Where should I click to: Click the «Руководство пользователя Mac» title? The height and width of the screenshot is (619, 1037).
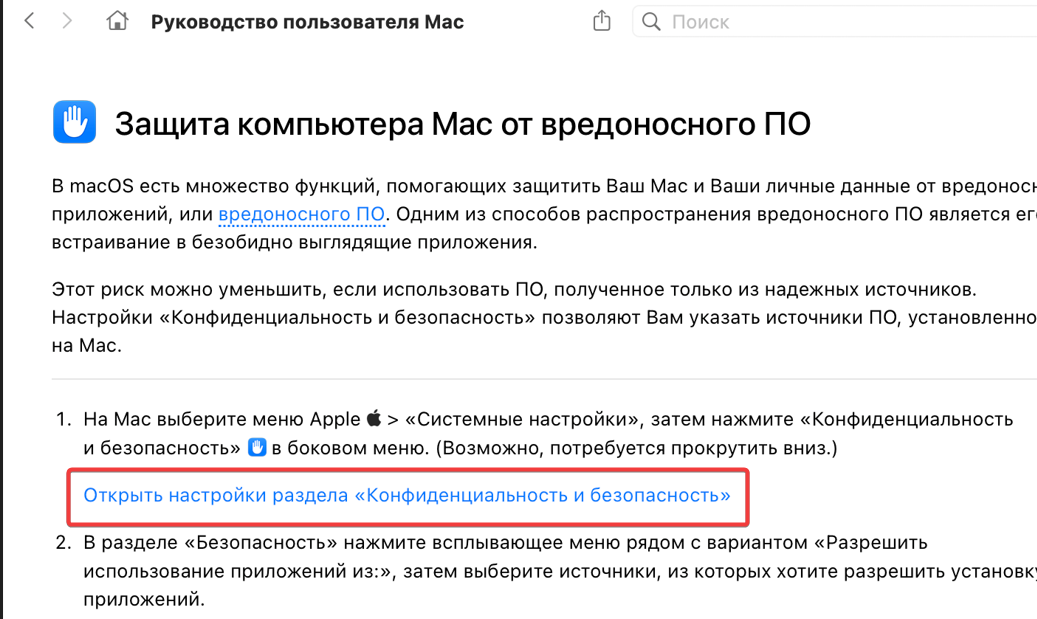307,21
